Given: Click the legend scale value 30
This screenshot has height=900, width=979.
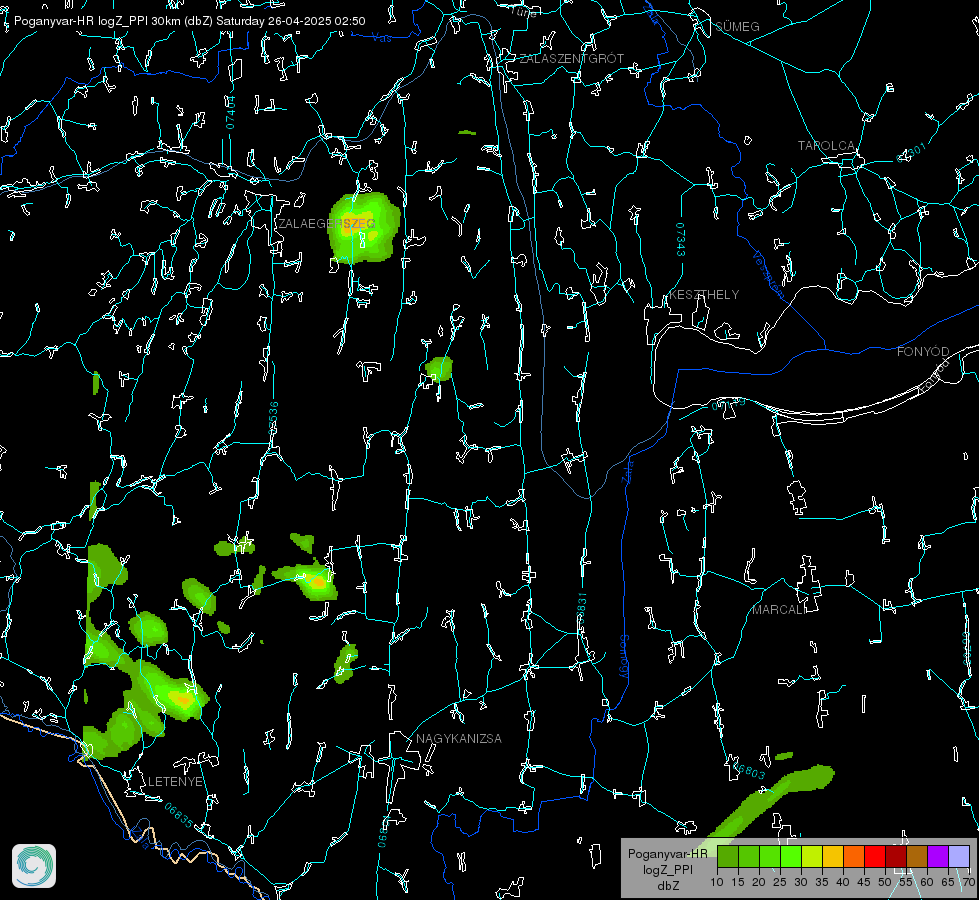Looking at the screenshot, I should (800, 882).
